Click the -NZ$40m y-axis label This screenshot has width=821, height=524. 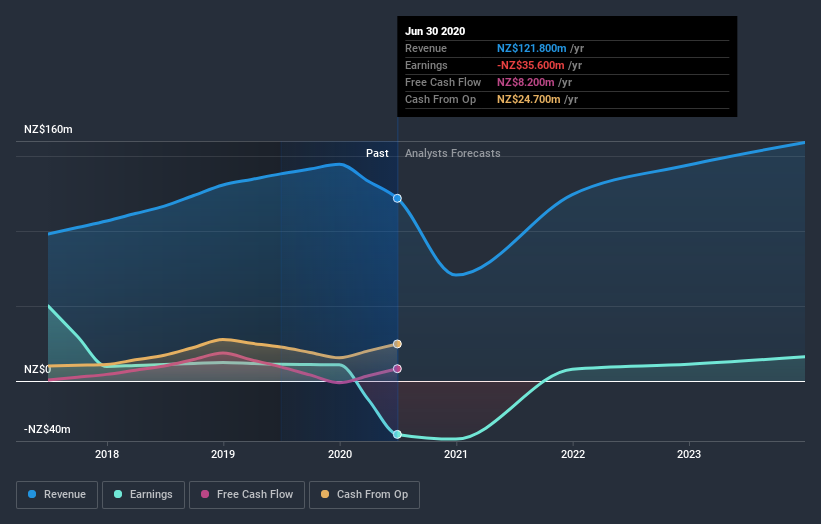(x=47, y=429)
